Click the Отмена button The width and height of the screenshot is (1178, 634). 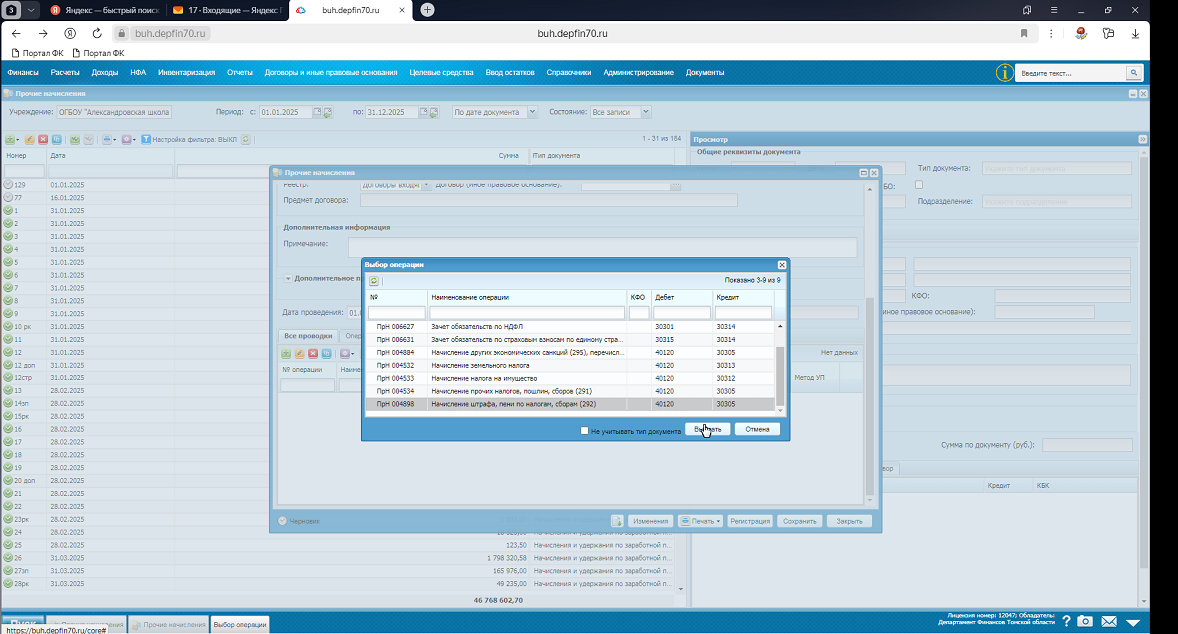coord(757,430)
